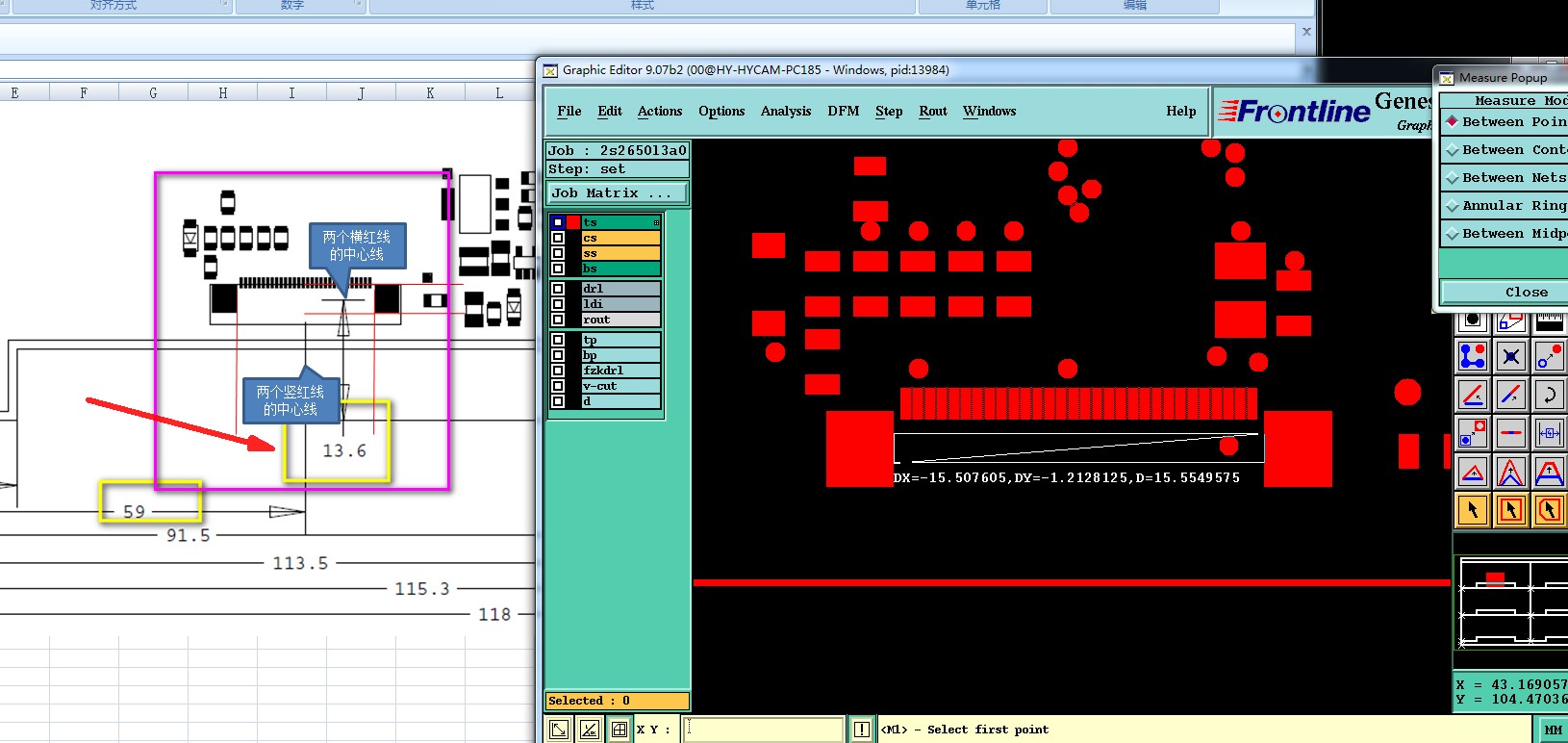The height and width of the screenshot is (743, 1568).
Task: Select Between Contours measure mode
Action: [1505, 150]
